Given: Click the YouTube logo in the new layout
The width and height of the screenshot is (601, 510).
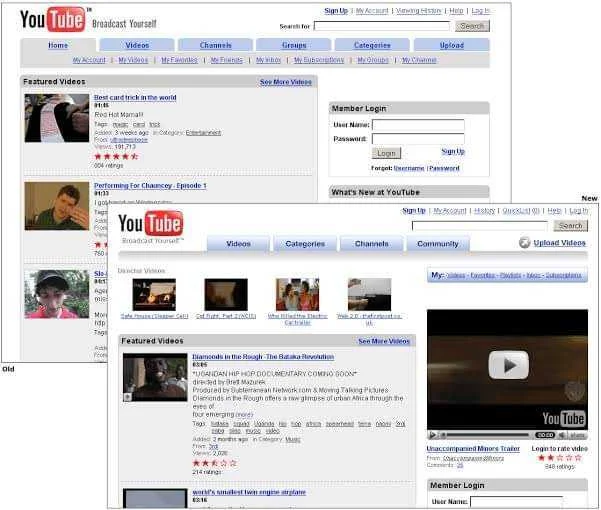Looking at the screenshot, I should point(151,223).
